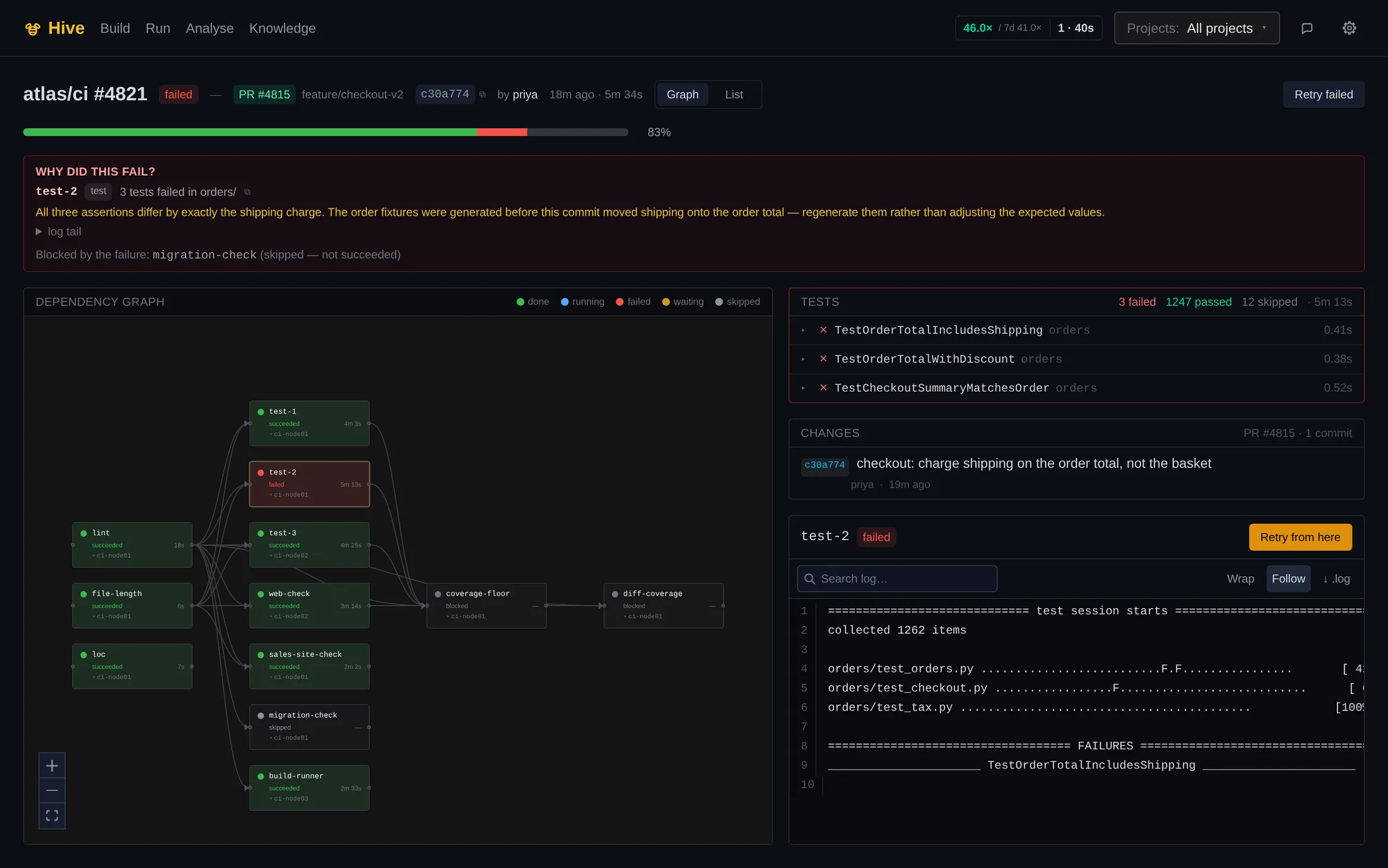Switch to List view
Screen dimensions: 1388x868
pos(734,95)
